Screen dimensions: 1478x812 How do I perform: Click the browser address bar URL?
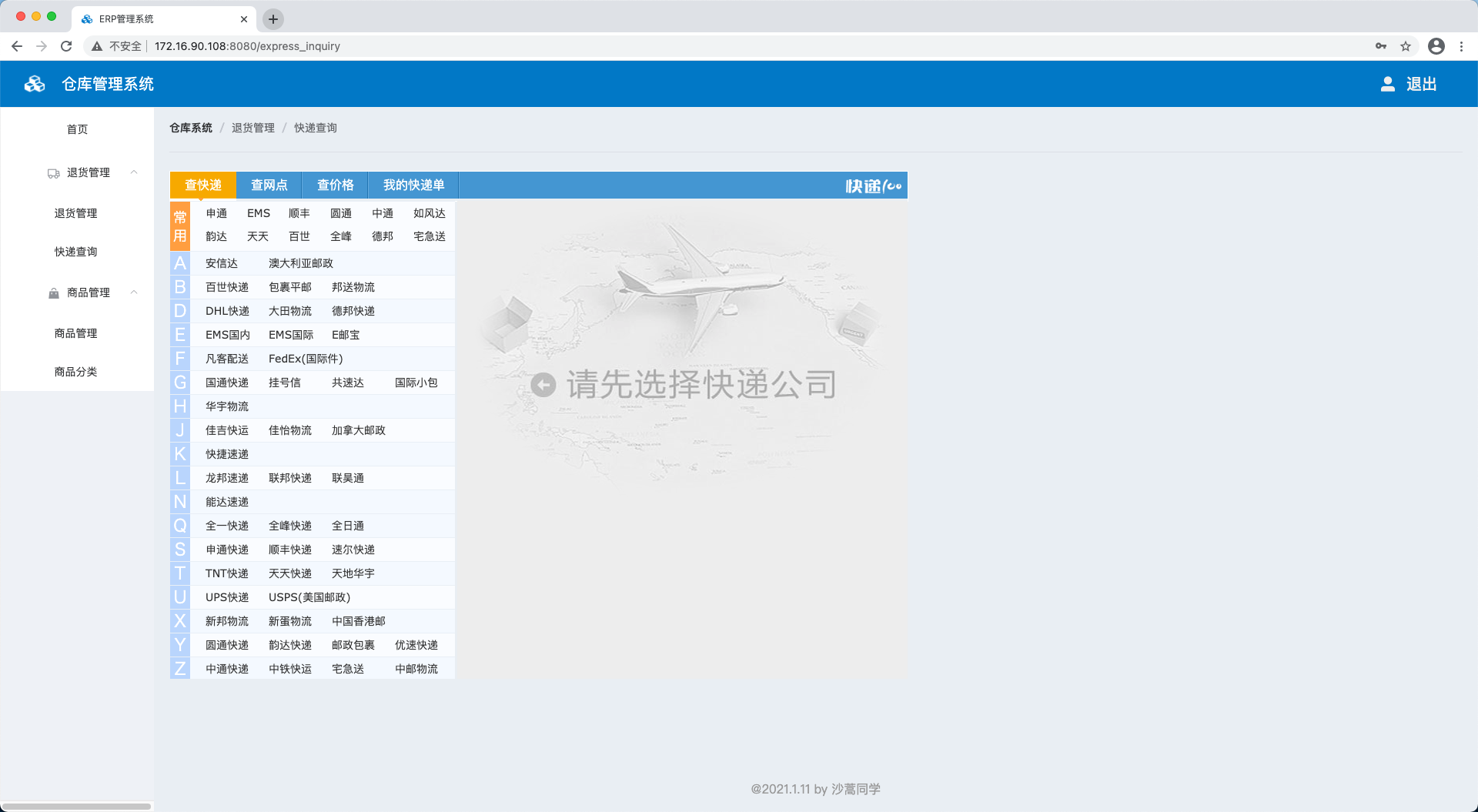click(x=247, y=46)
